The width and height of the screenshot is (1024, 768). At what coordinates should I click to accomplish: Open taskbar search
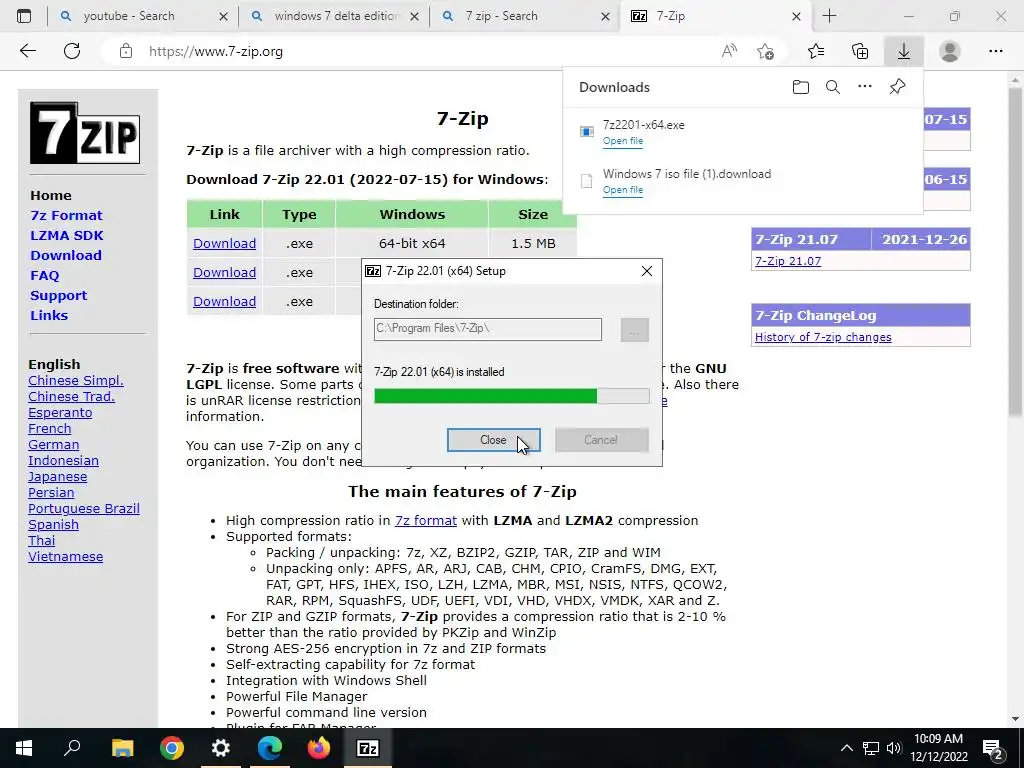pos(72,748)
